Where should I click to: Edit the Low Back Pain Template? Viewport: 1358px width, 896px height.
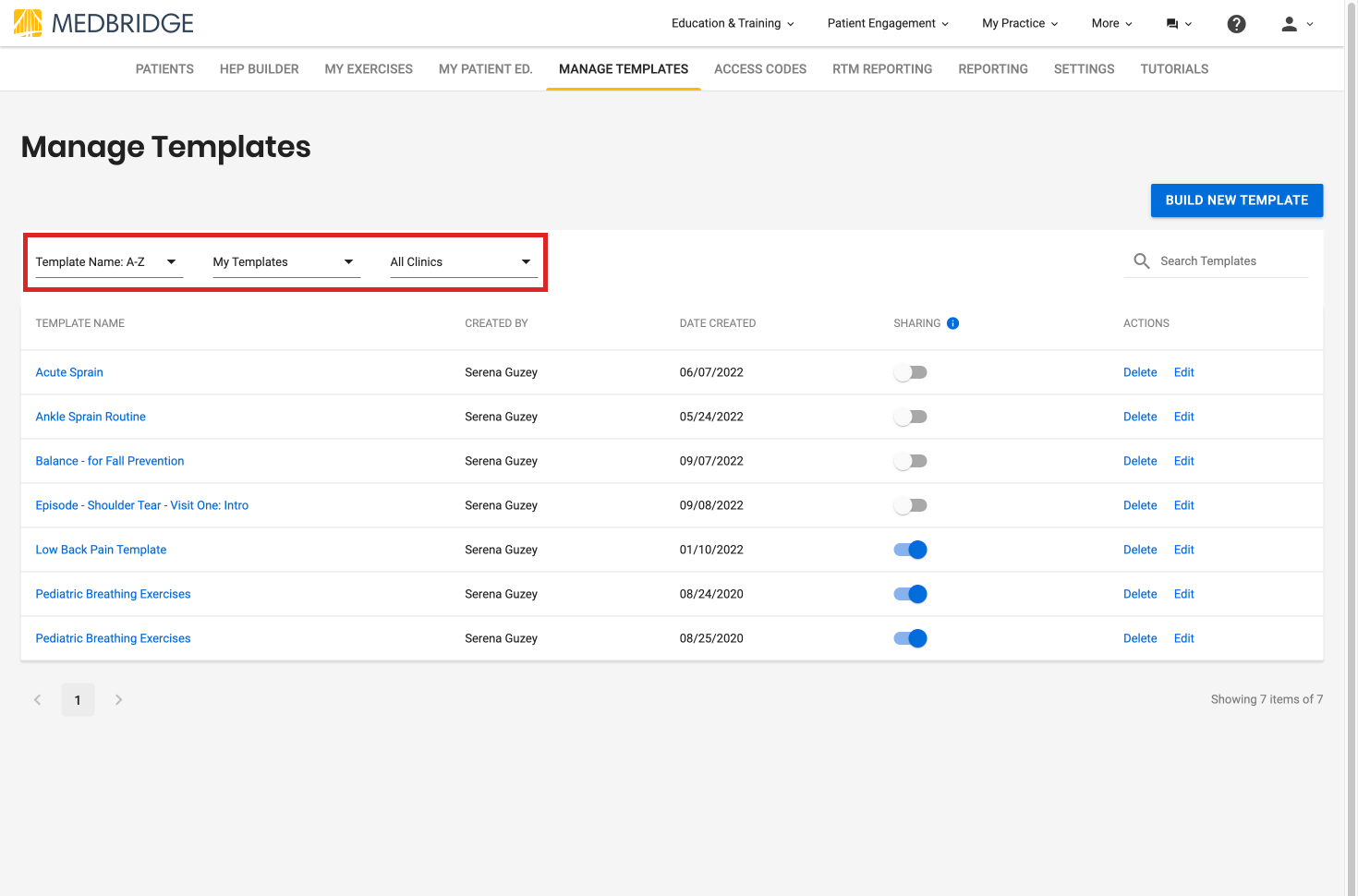1184,550
